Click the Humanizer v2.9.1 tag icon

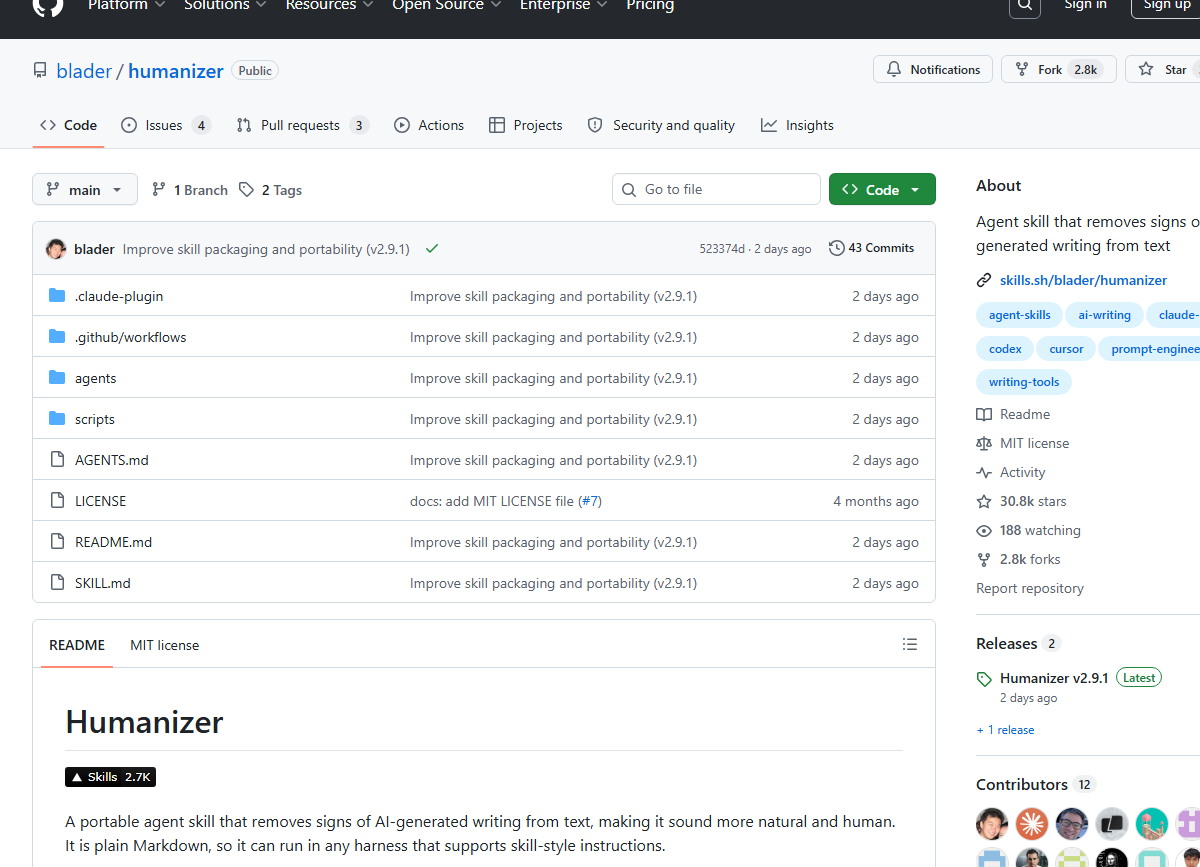click(x=984, y=679)
